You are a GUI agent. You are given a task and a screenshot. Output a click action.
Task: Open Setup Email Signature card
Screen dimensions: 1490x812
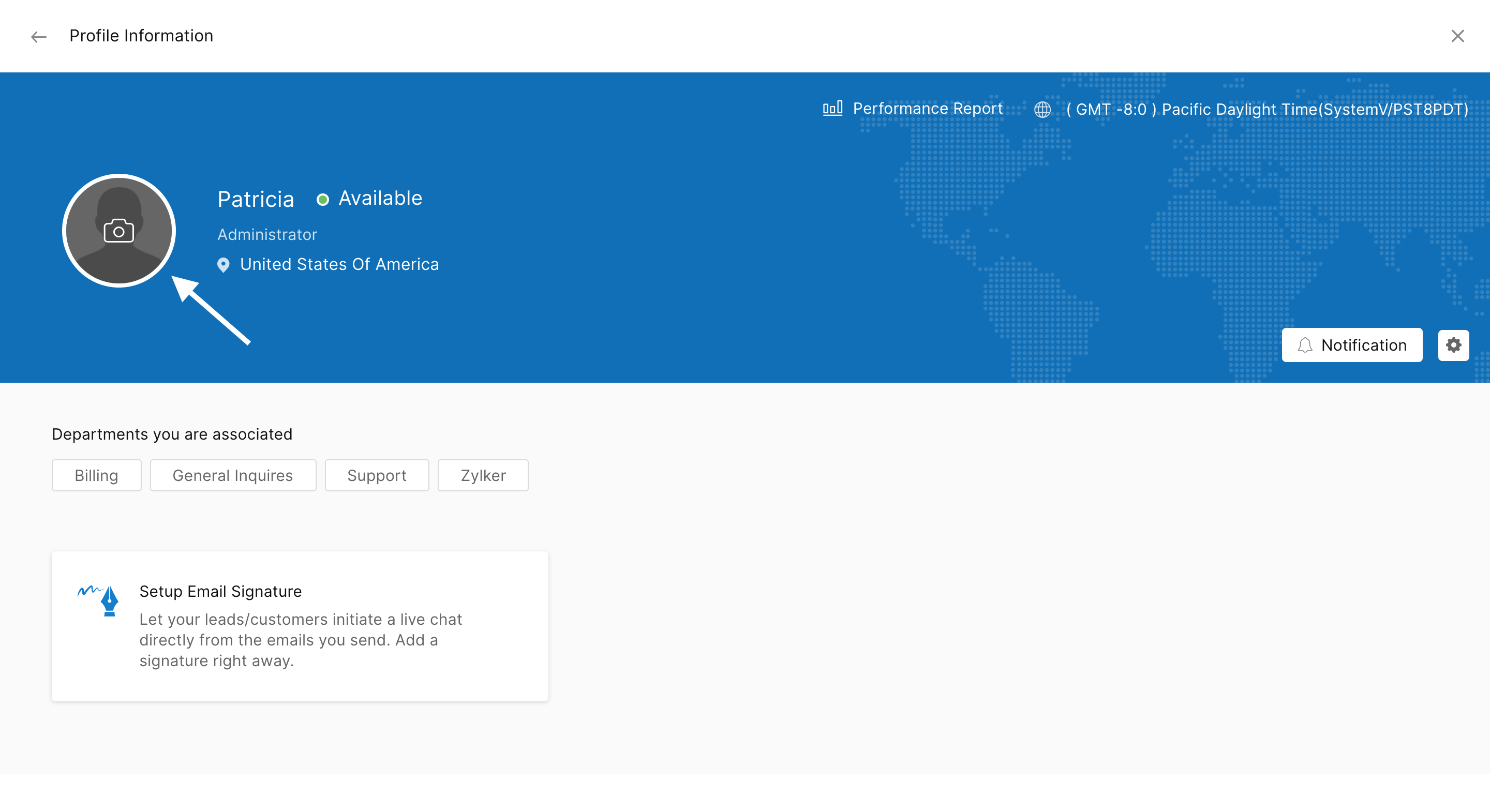point(300,626)
